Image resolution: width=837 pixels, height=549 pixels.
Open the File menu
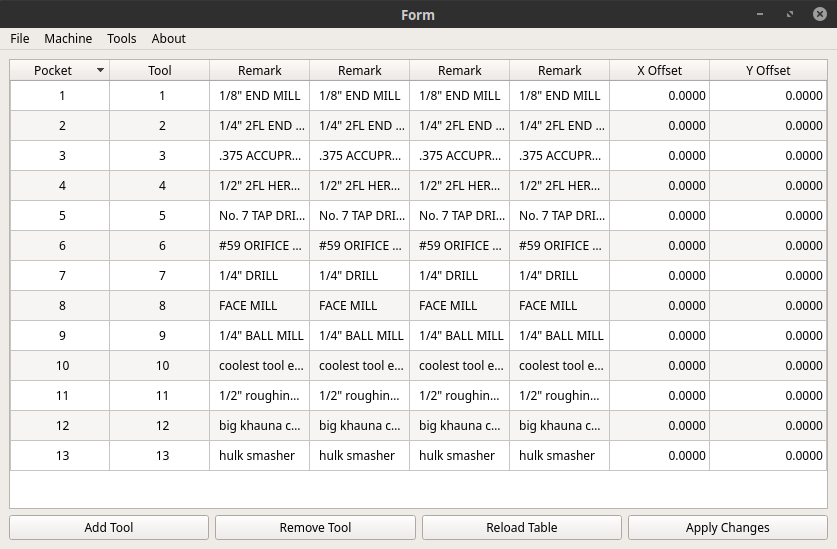point(20,38)
